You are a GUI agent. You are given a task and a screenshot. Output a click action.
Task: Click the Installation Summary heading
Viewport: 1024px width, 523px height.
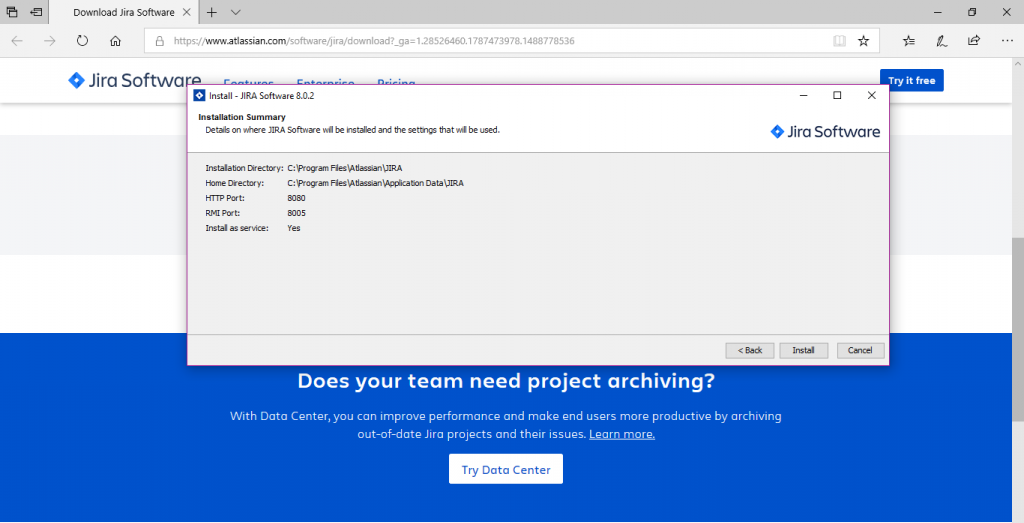[242, 117]
